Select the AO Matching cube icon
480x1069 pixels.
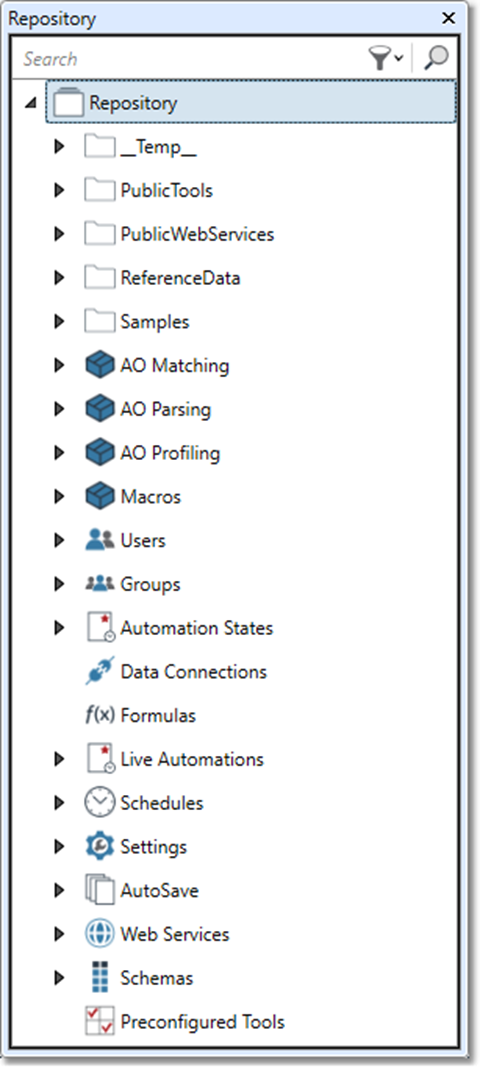(x=100, y=365)
